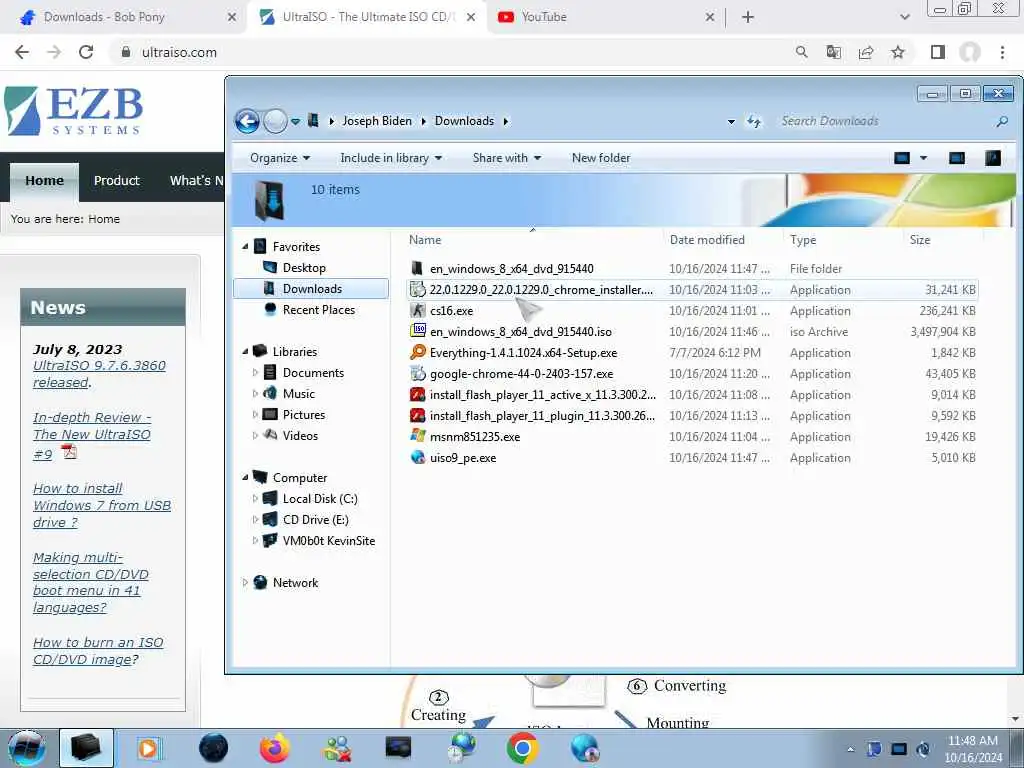Select install_flash_player_11_active_x file icon
This screenshot has height=768, width=1024.
tap(418, 394)
